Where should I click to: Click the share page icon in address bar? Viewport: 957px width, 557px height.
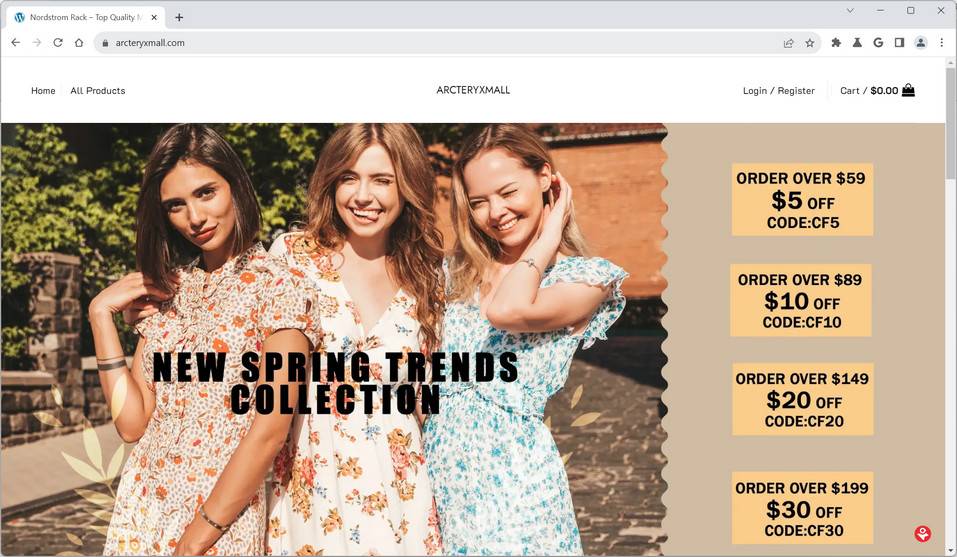(789, 43)
